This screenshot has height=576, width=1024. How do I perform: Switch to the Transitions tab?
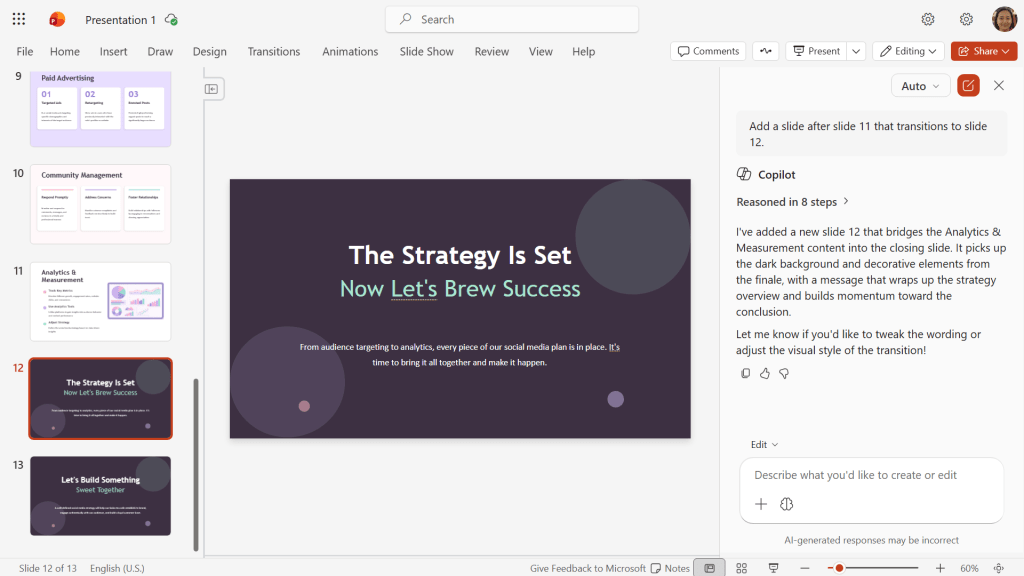pyautogui.click(x=274, y=52)
